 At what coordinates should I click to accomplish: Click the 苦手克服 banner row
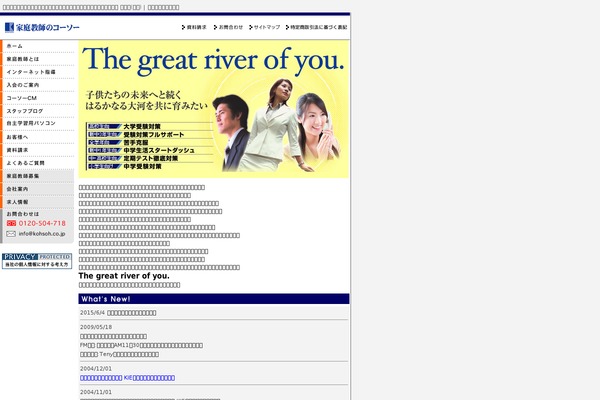tap(150, 142)
